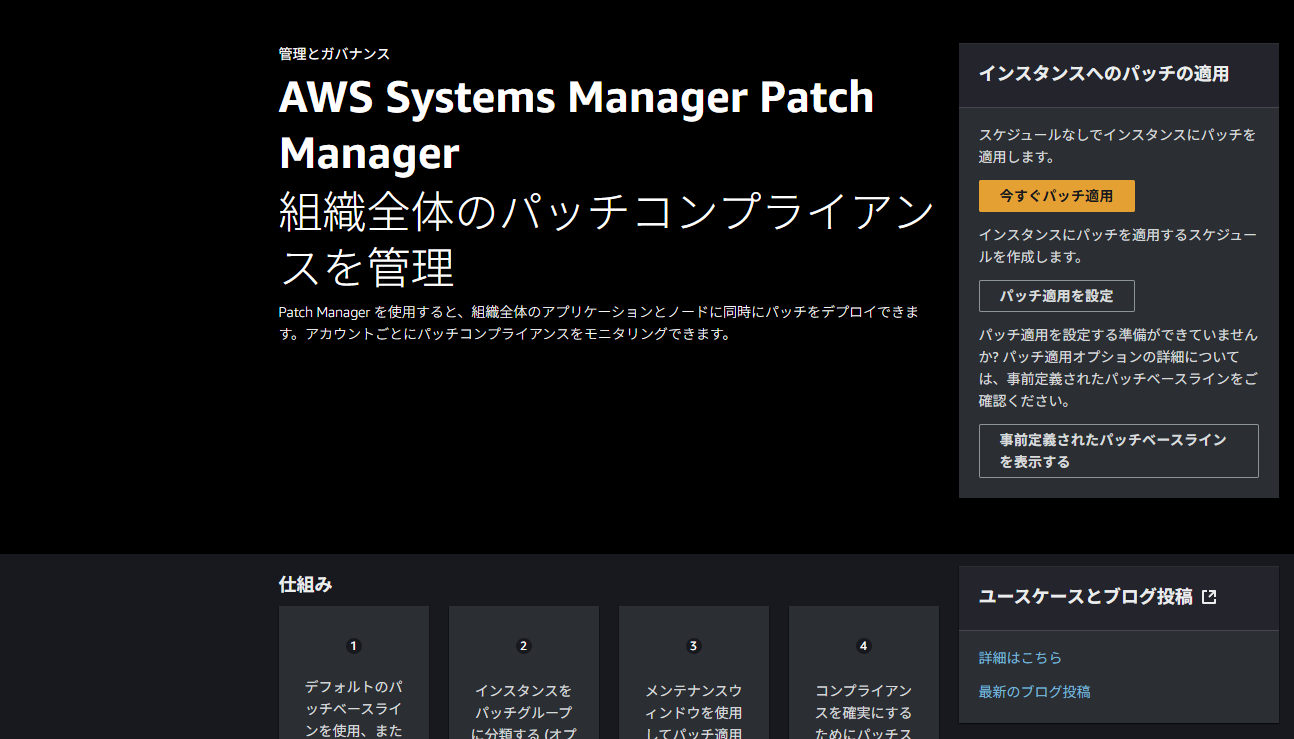Click the パッチ適用を設定 button
Image resolution: width=1294 pixels, height=739 pixels.
click(x=1056, y=296)
